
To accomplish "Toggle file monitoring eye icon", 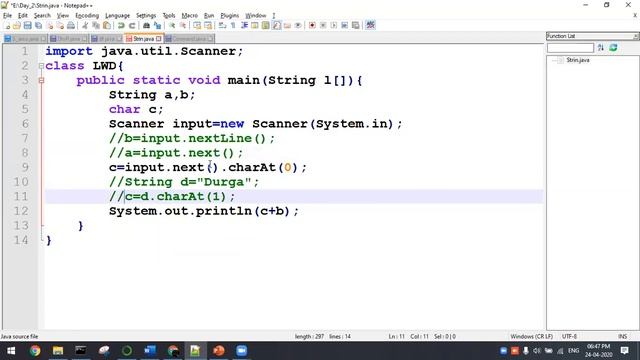I will pyautogui.click(x=298, y=25).
